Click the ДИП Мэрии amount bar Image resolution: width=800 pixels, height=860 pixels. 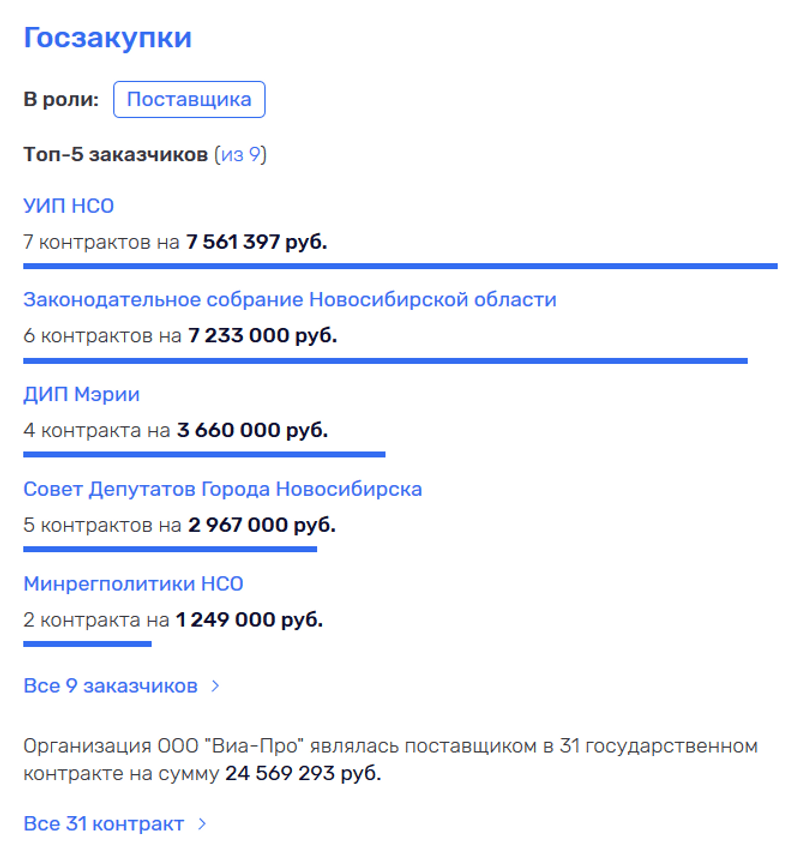tap(204, 454)
